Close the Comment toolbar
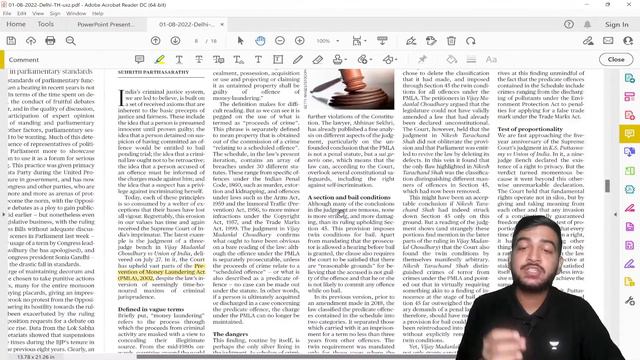Screen dimensions: 640x360 click(616, 60)
